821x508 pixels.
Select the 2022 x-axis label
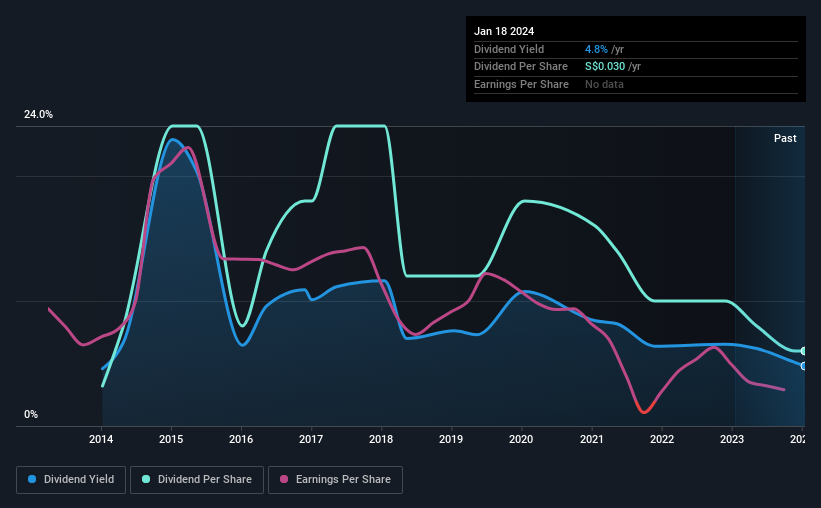662,439
